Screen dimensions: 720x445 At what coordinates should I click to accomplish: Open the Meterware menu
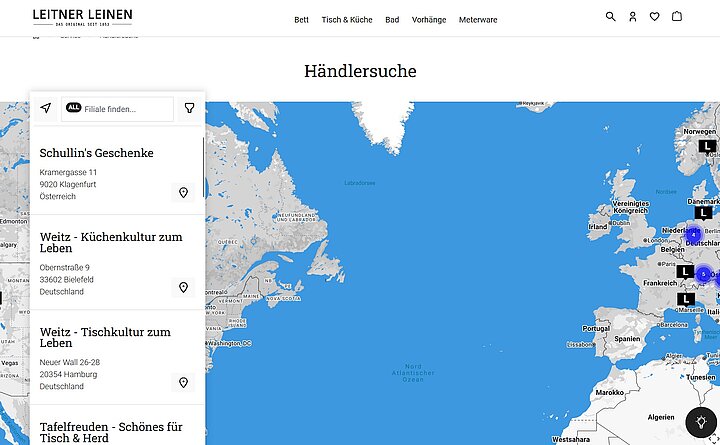pyautogui.click(x=478, y=20)
